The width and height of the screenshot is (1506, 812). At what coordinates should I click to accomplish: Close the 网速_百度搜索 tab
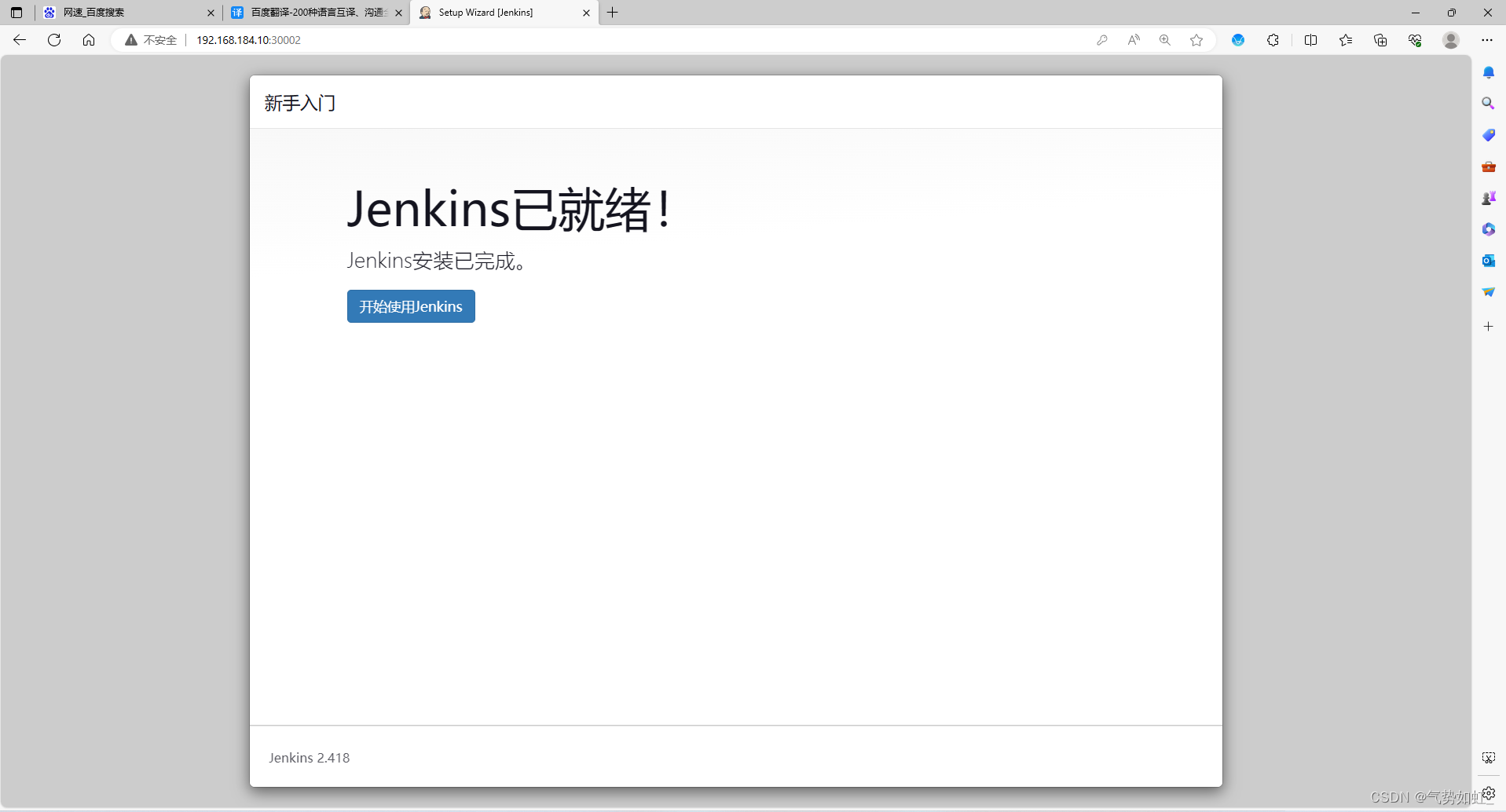211,13
